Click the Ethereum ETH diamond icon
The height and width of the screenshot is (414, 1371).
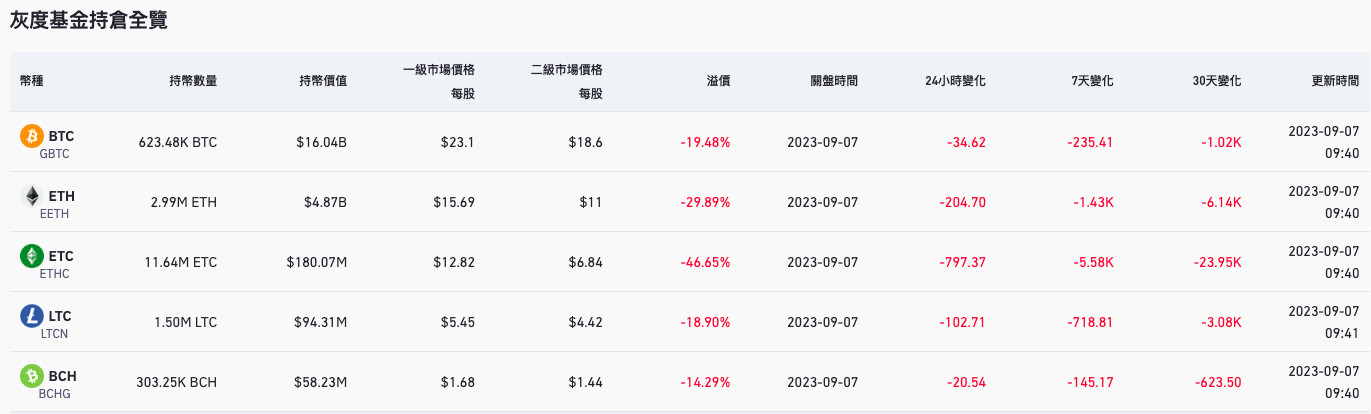click(32, 197)
